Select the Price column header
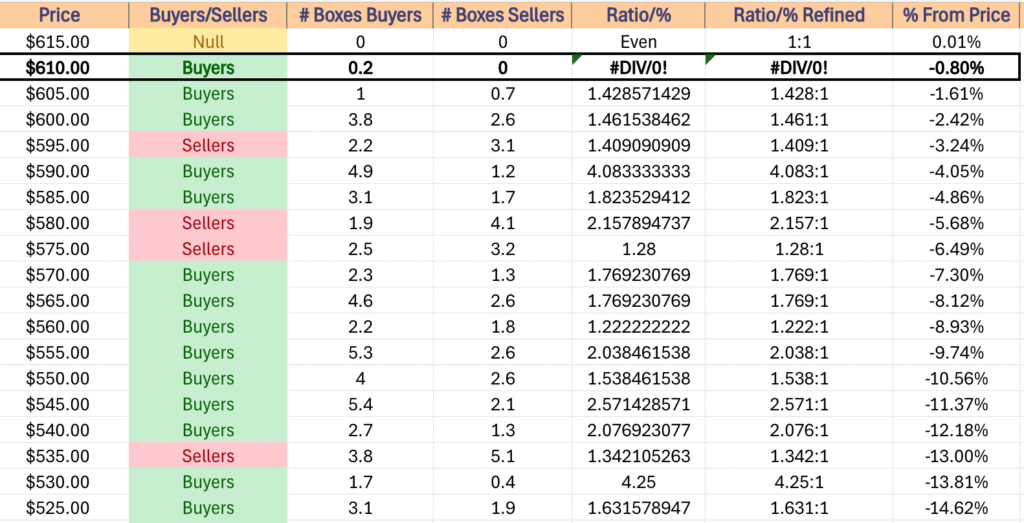 click(64, 16)
